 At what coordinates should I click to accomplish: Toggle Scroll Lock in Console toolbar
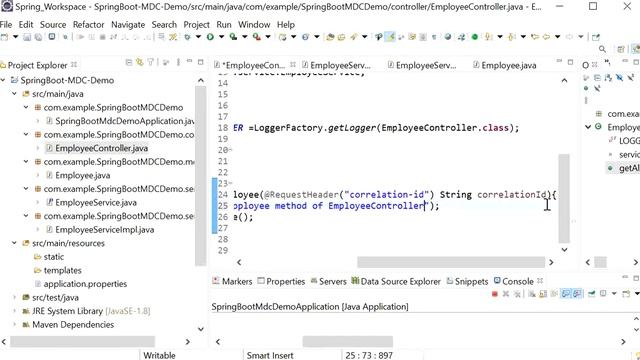pos(543,294)
